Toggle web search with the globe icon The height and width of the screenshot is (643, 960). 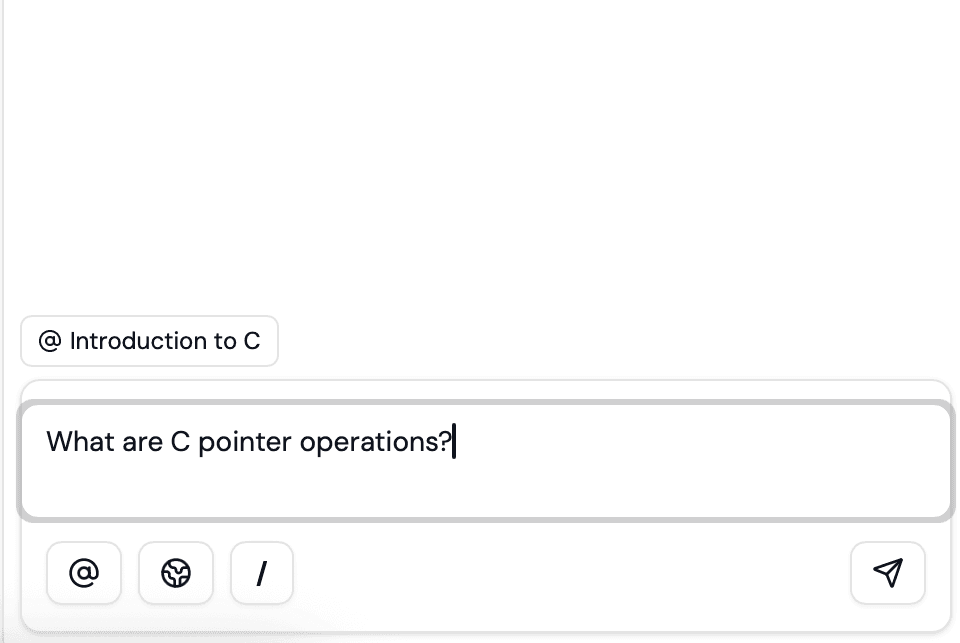pos(176,573)
